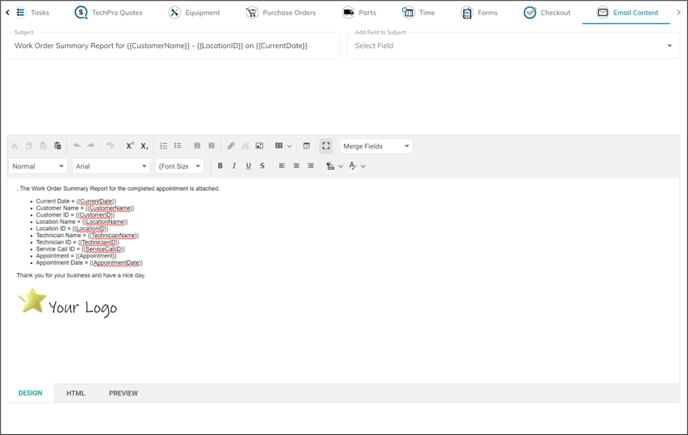Open the Forms tab
This screenshot has width=688, height=435.
tap(479, 13)
